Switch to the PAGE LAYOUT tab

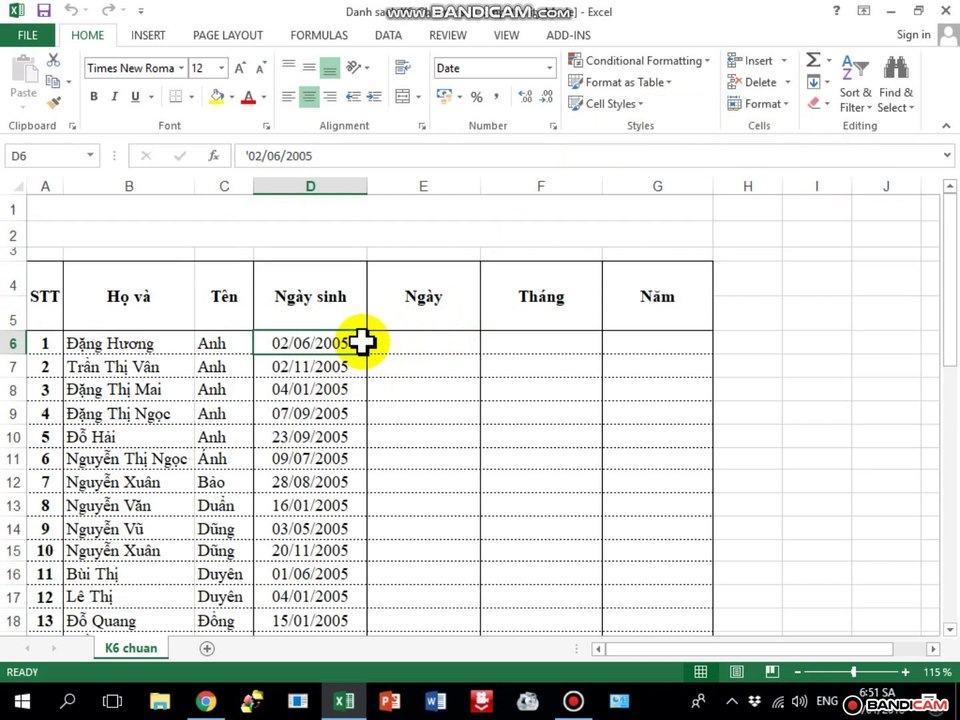pyautogui.click(x=228, y=36)
